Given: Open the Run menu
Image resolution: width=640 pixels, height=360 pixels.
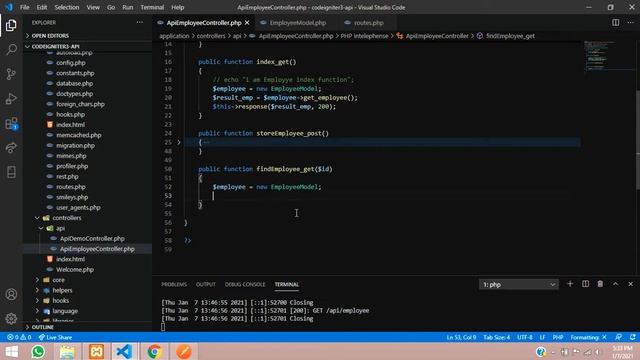Looking at the screenshot, I should click(x=128, y=7).
